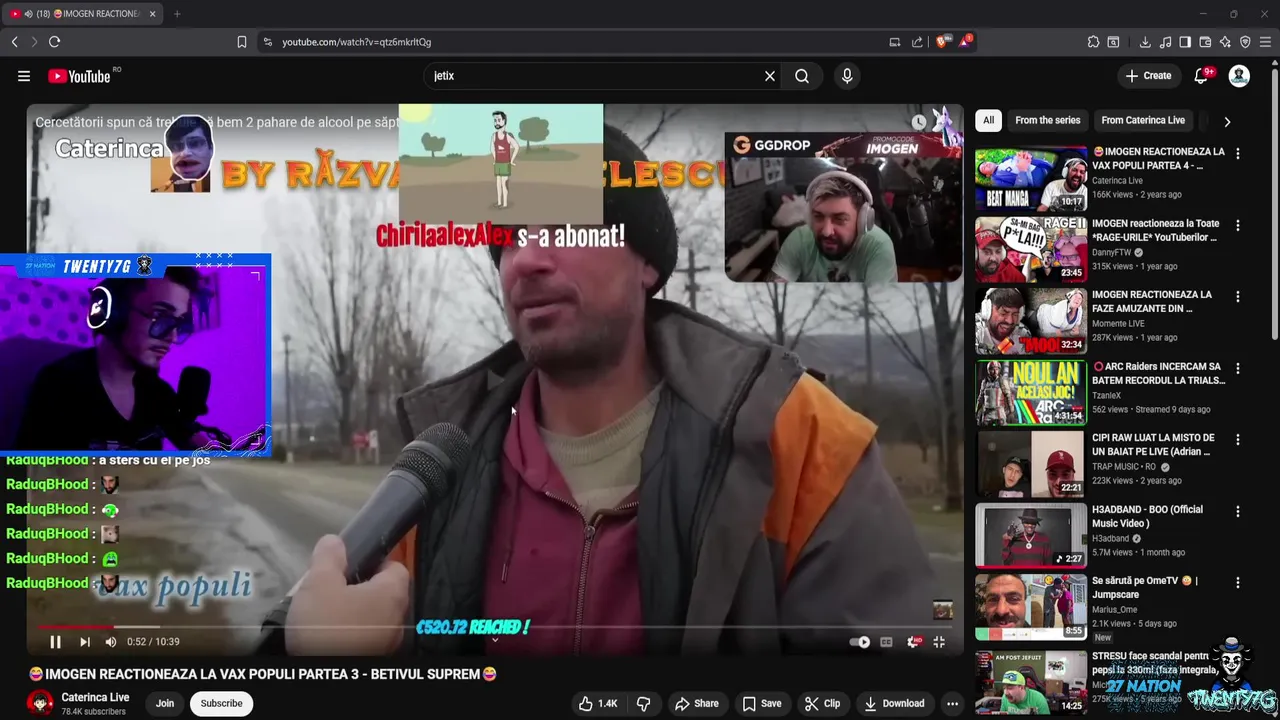1280x720 pixels.
Task: Open the CIPI RAW LUAT LA MISTO title
Action: coord(1153,444)
